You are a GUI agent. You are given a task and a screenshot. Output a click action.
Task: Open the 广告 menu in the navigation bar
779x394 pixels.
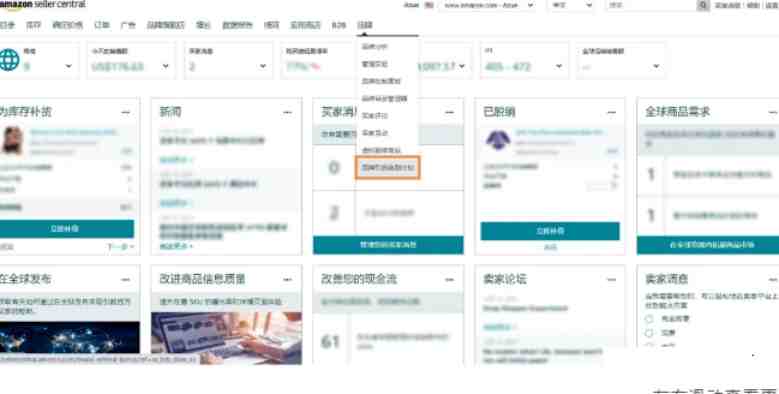[128, 25]
